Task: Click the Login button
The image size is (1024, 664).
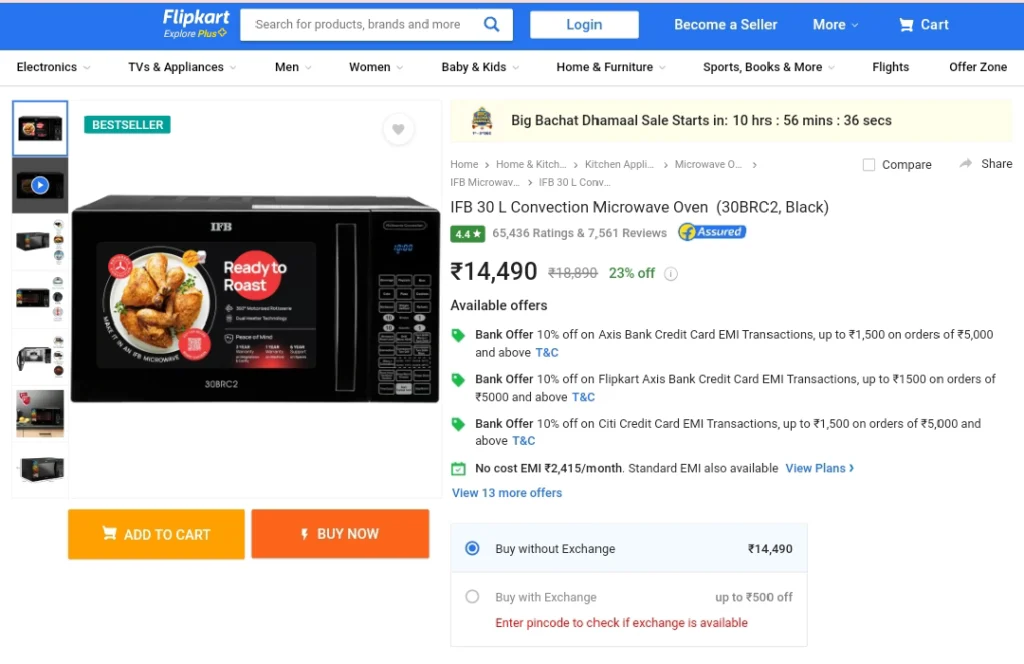Action: 584,25
